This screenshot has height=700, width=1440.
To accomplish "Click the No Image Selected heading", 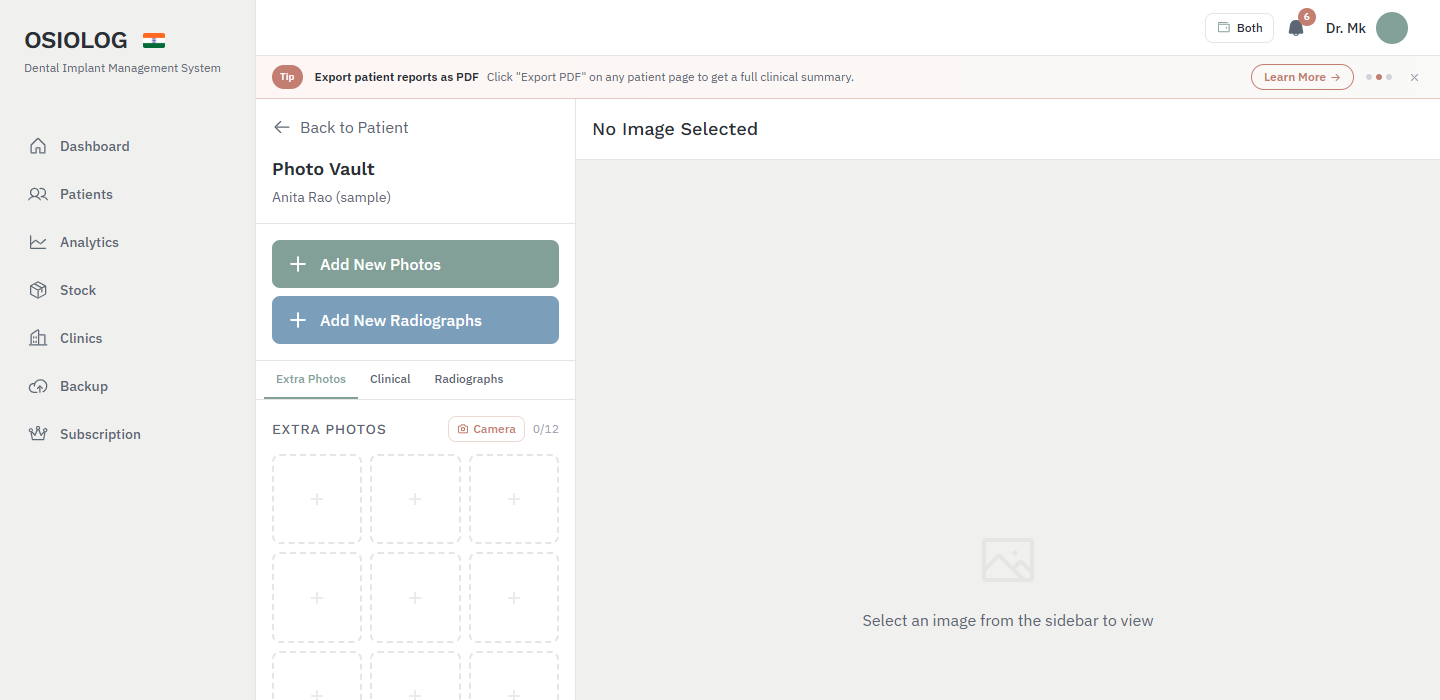I will 675,129.
